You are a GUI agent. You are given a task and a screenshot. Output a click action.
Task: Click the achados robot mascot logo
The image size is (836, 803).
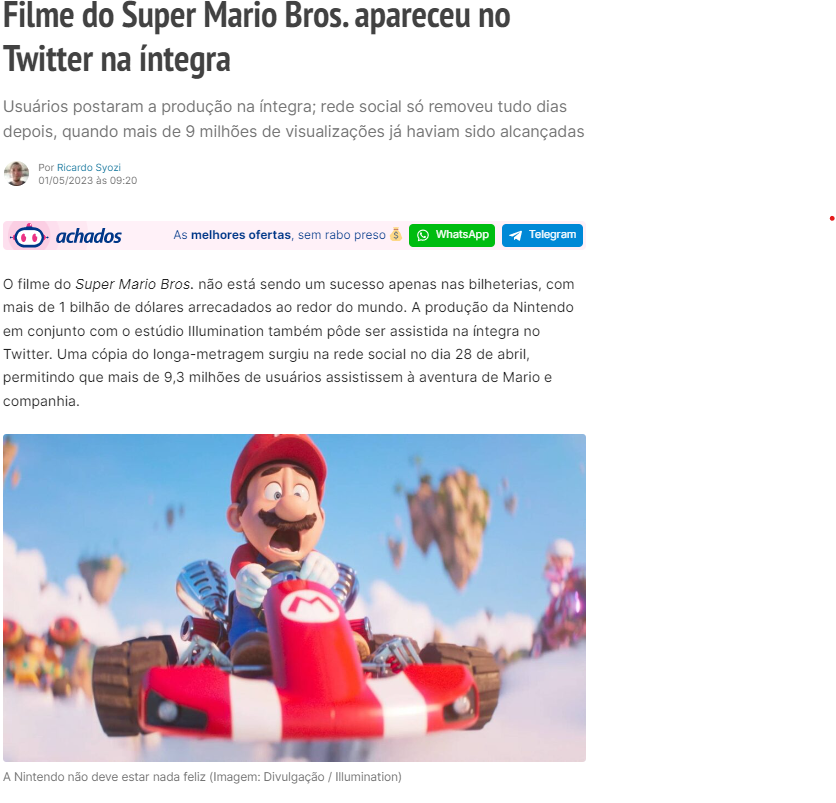(x=30, y=236)
